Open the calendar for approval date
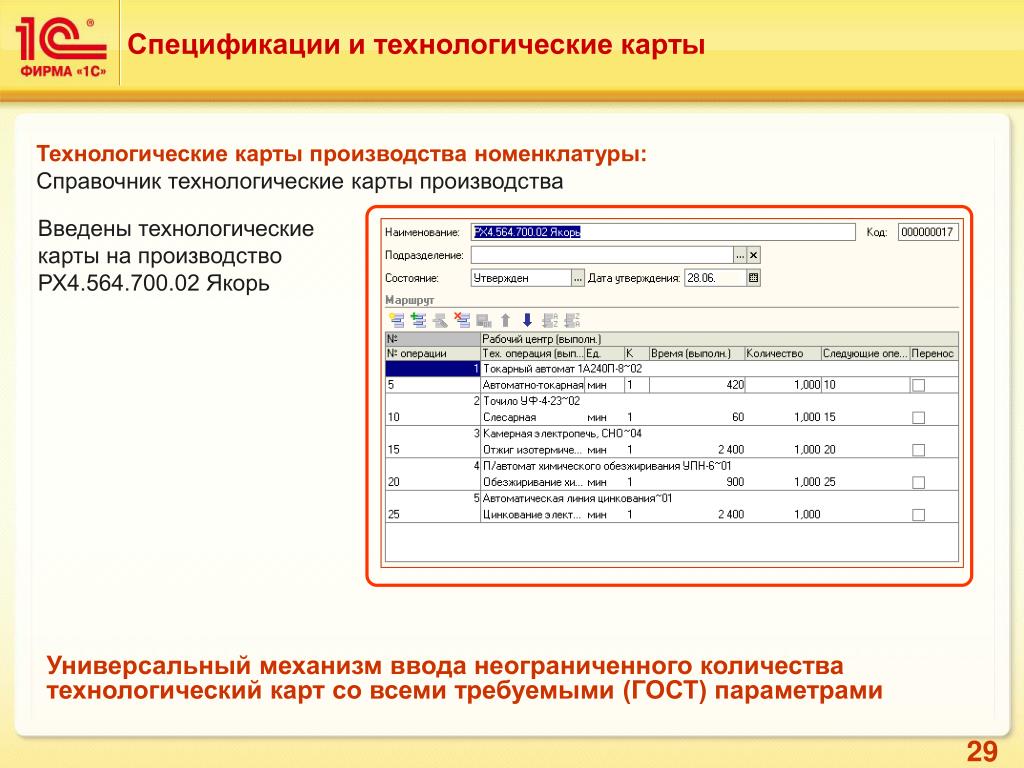 click(753, 278)
